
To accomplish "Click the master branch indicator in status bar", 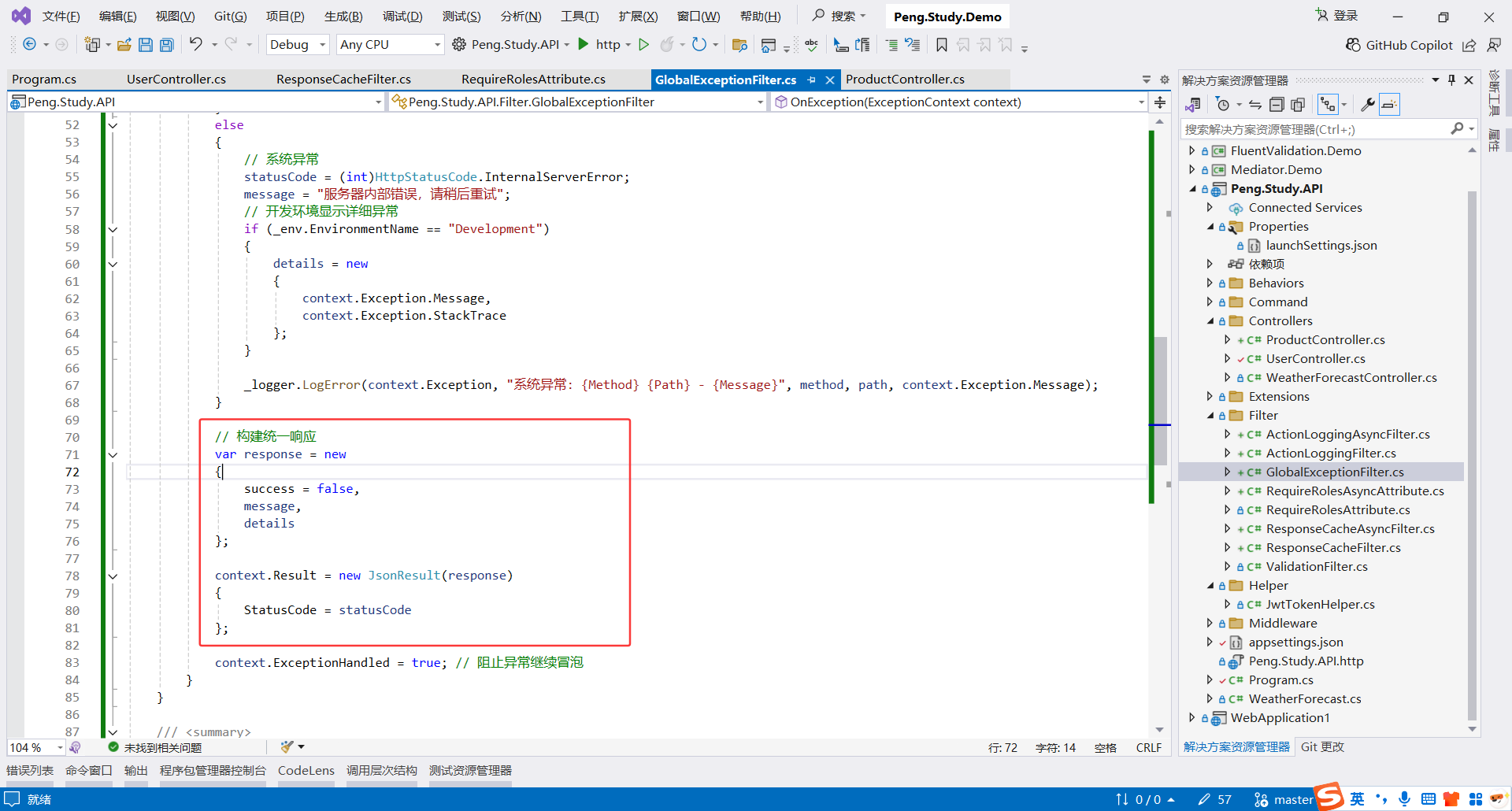I will pyautogui.click(x=1284, y=800).
